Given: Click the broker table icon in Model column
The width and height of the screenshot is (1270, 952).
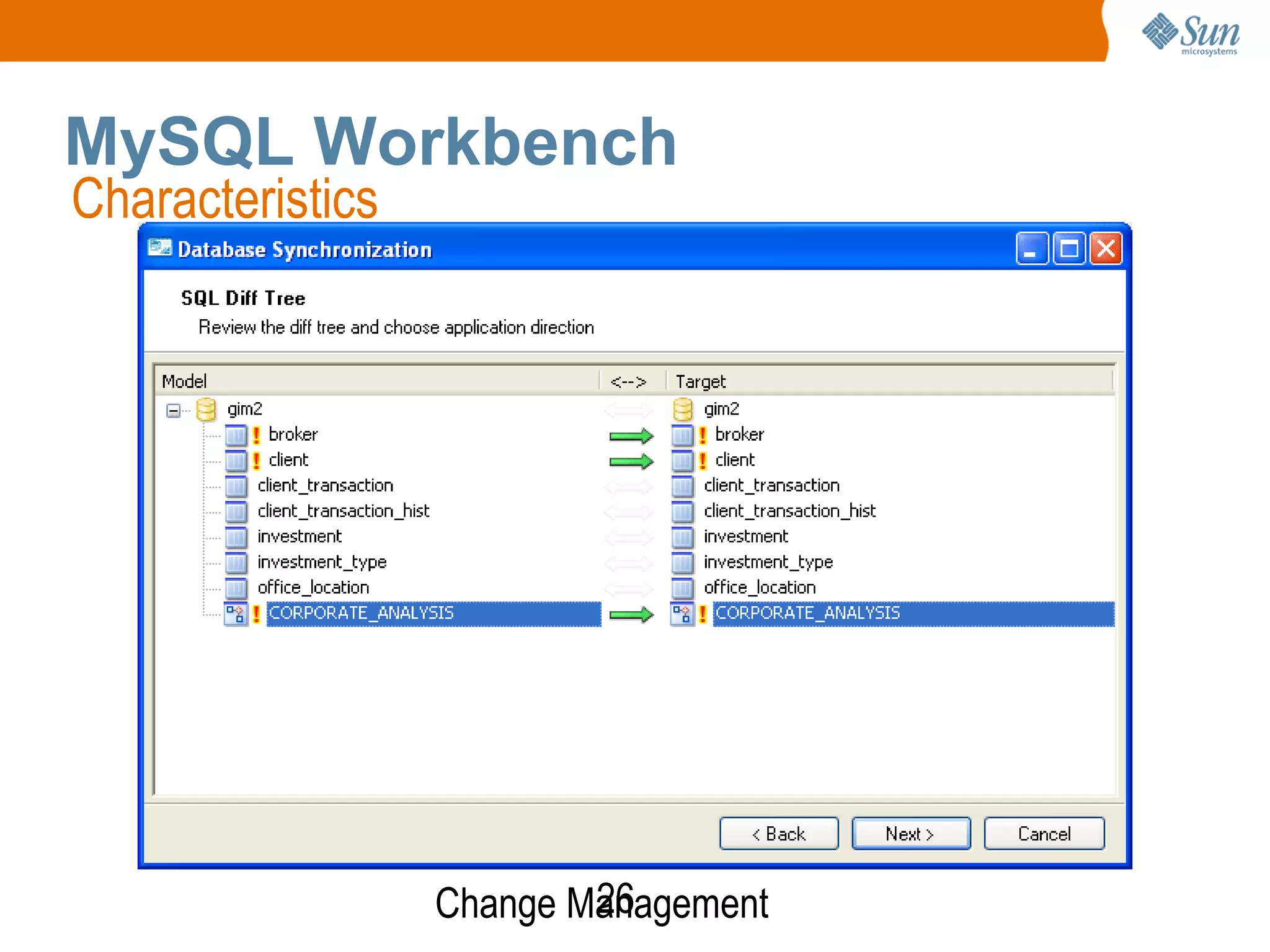Looking at the screenshot, I should 236,436.
